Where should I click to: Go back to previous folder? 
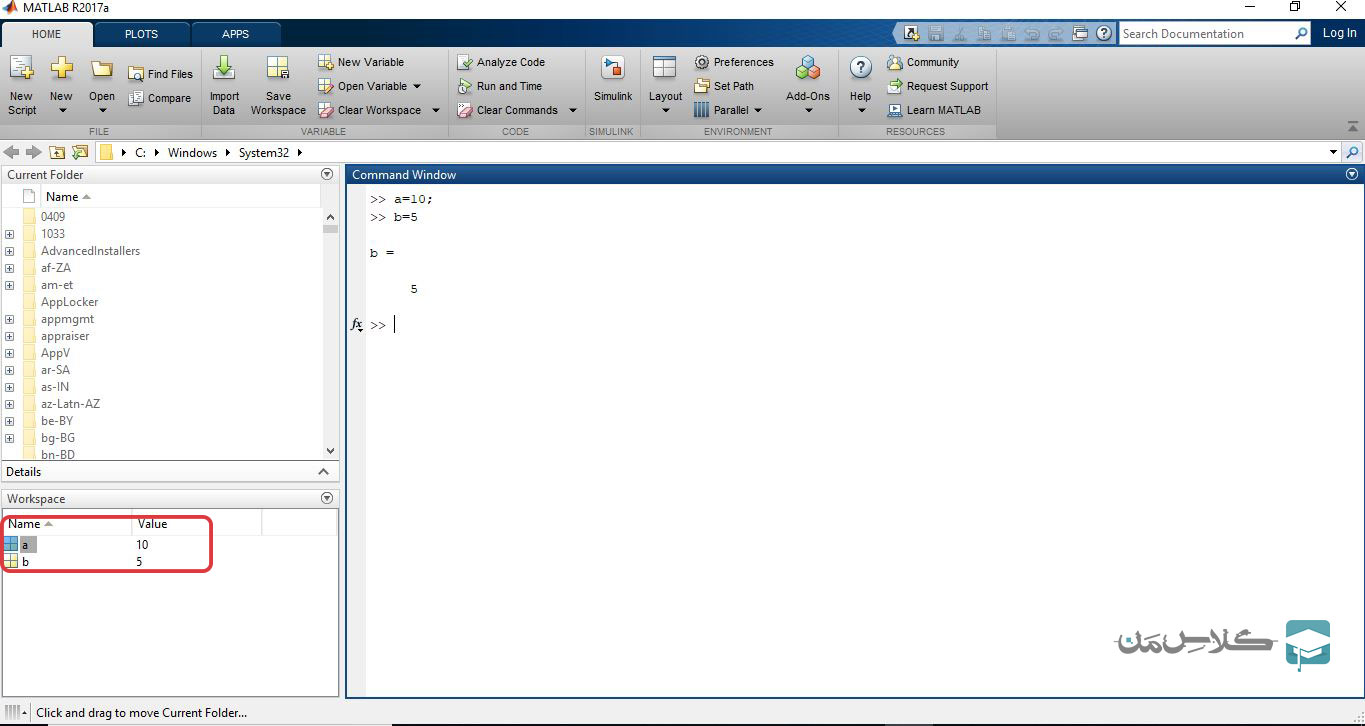point(12,152)
